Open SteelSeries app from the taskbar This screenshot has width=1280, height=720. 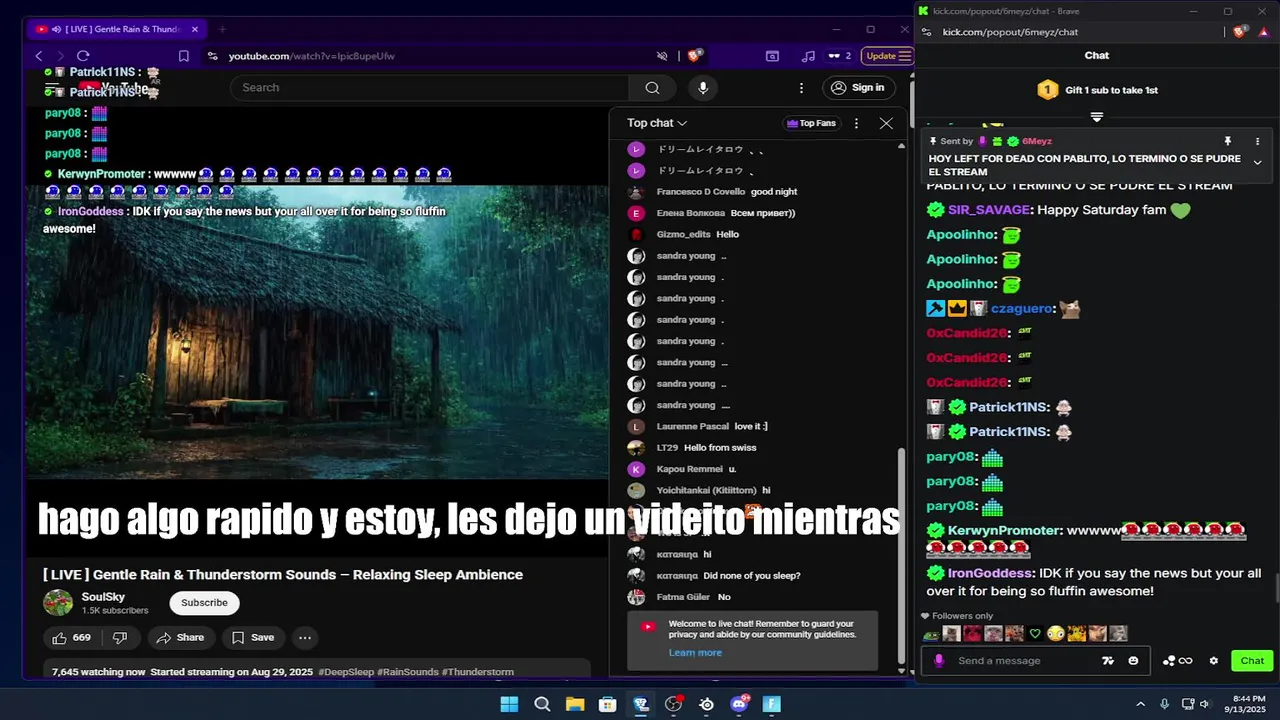click(706, 704)
